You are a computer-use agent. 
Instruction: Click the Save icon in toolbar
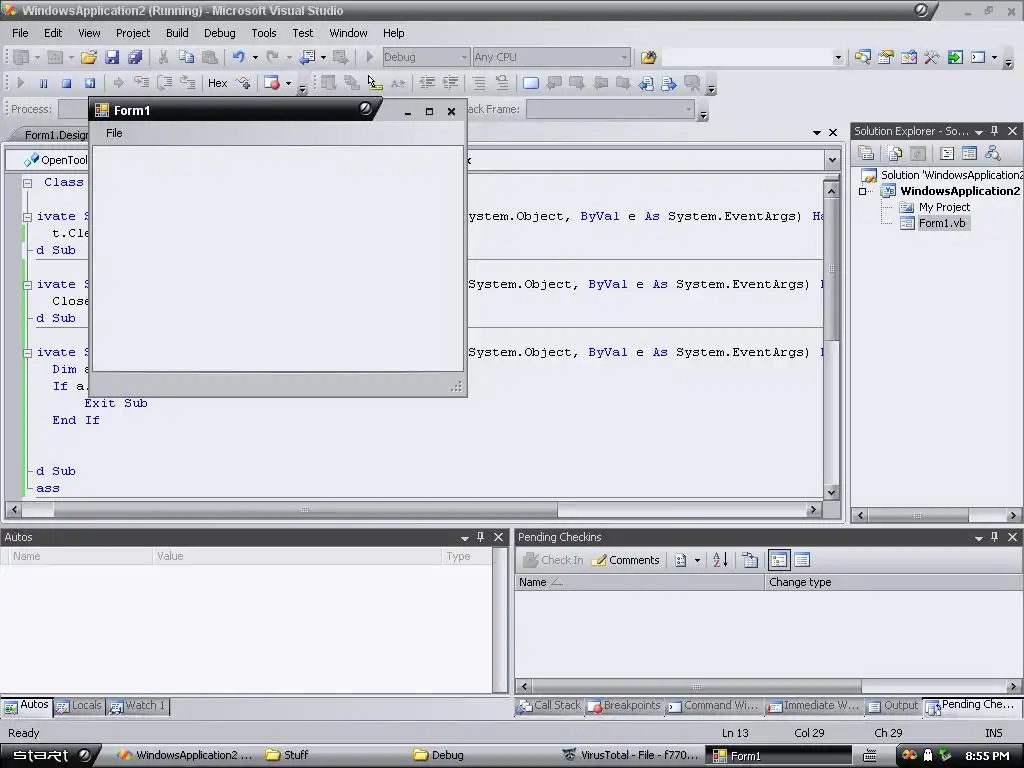click(112, 57)
